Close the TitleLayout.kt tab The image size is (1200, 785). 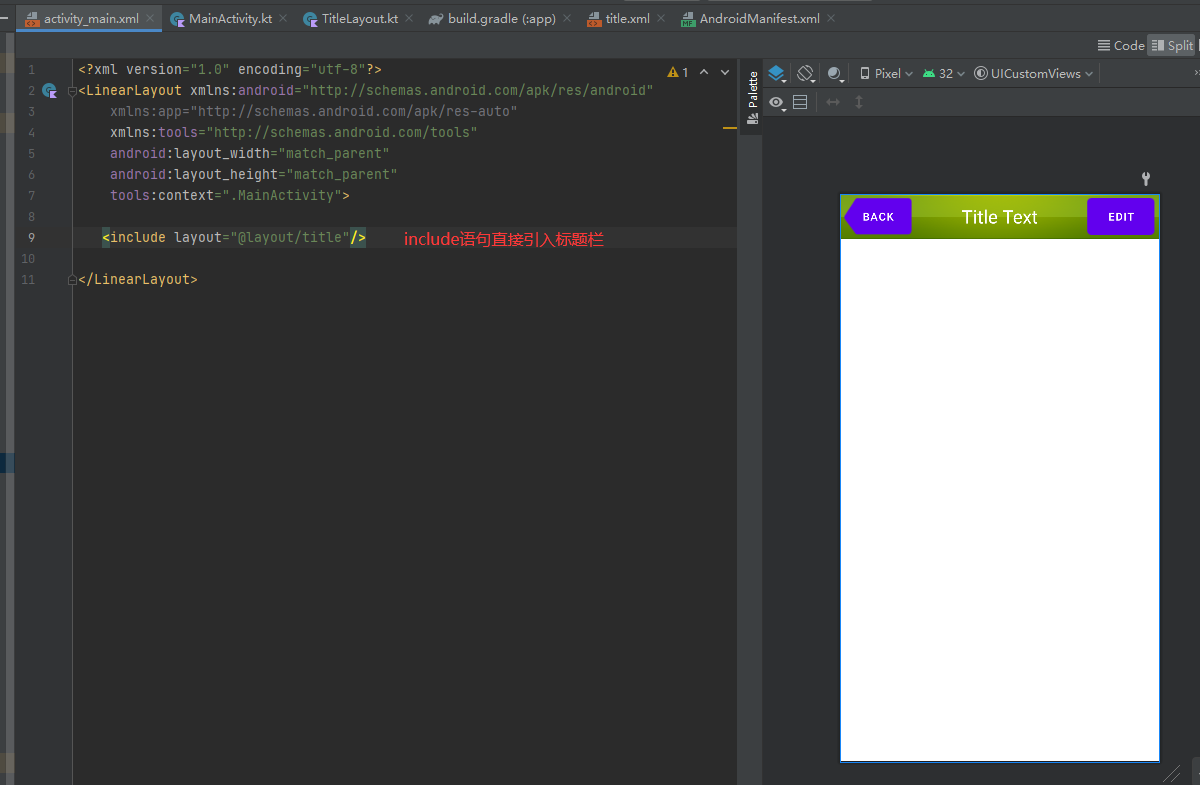[x=410, y=18]
